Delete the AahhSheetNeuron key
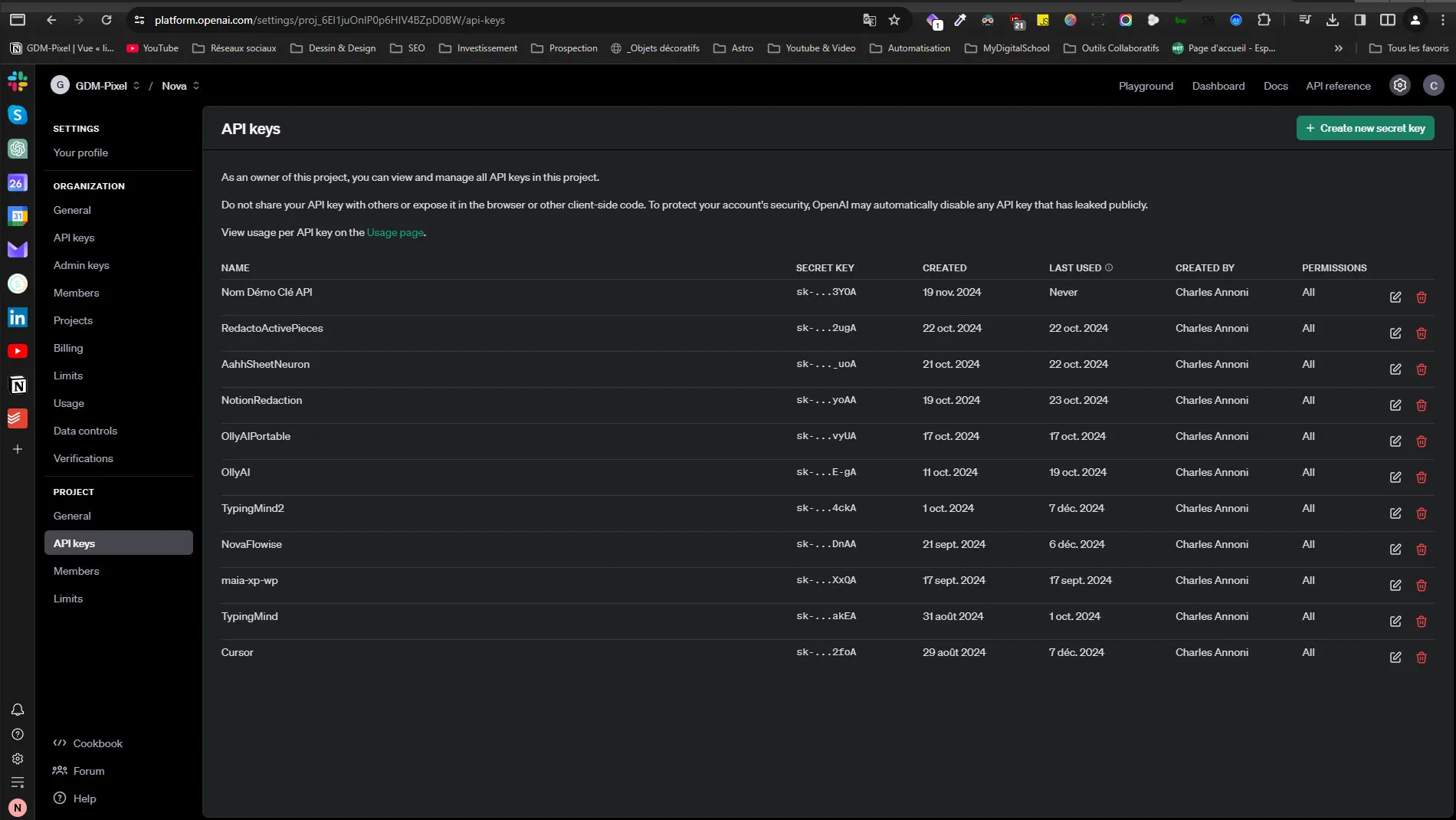The width and height of the screenshot is (1456, 820). [x=1422, y=369]
